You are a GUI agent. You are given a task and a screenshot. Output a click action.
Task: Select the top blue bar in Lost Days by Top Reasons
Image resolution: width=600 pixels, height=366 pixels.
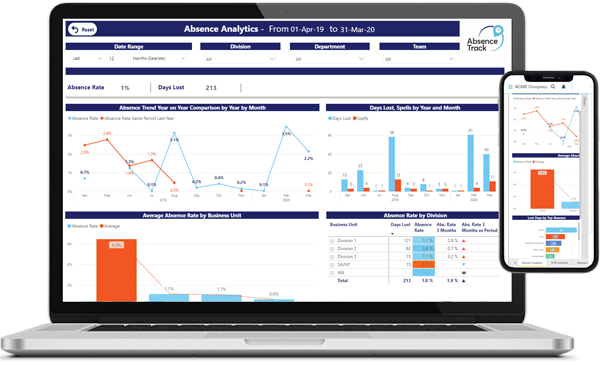click(x=561, y=230)
